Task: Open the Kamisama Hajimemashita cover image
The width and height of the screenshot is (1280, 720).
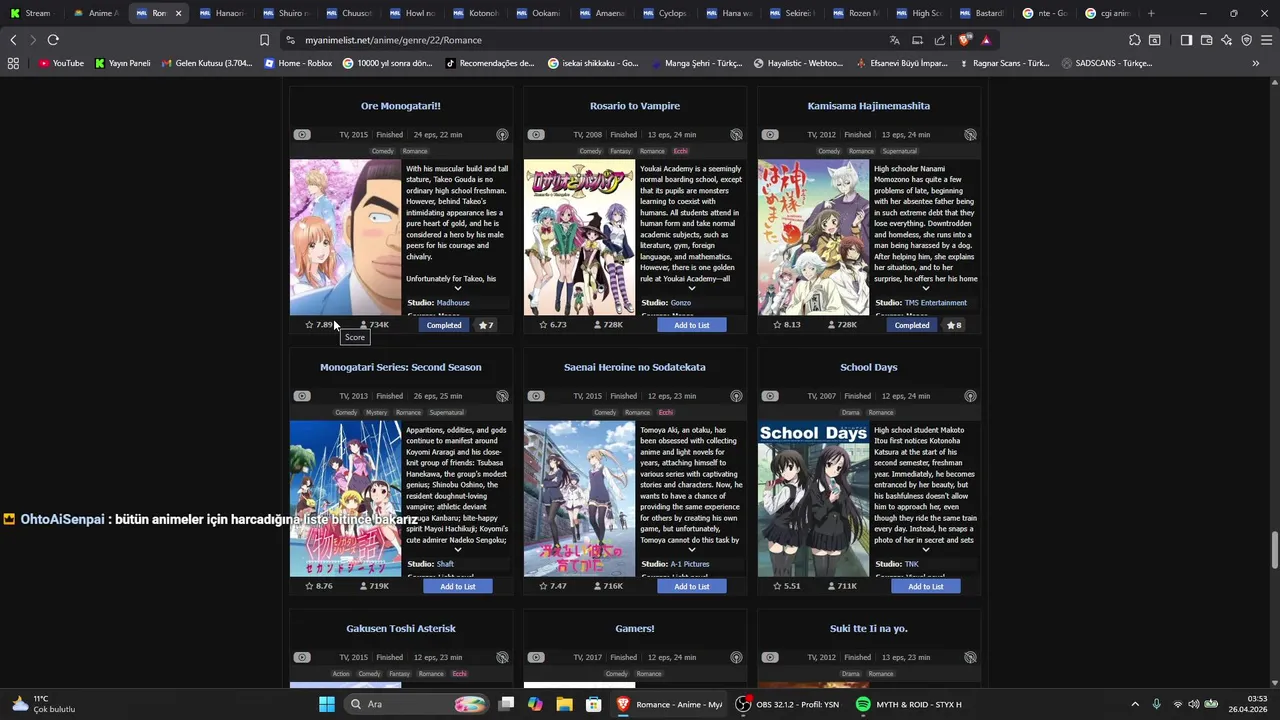Action: [x=813, y=238]
